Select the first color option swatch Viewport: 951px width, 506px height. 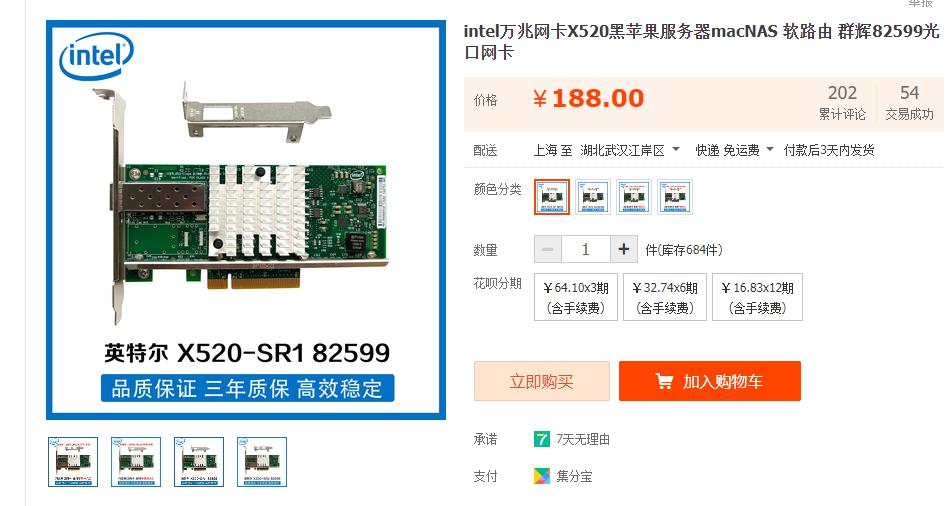tap(552, 197)
